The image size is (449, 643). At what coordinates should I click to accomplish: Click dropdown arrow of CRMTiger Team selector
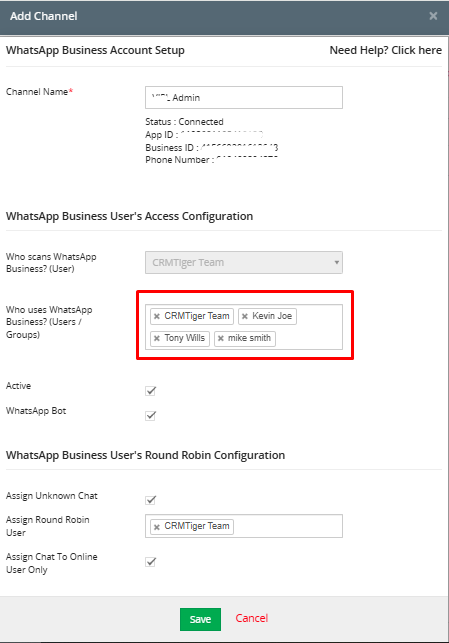click(336, 262)
